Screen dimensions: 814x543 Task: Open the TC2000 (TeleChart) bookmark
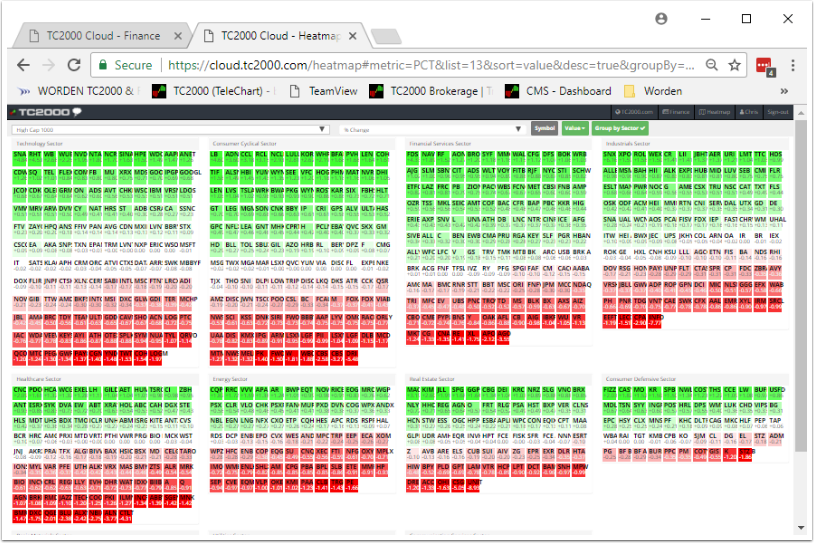pyautogui.click(x=213, y=91)
